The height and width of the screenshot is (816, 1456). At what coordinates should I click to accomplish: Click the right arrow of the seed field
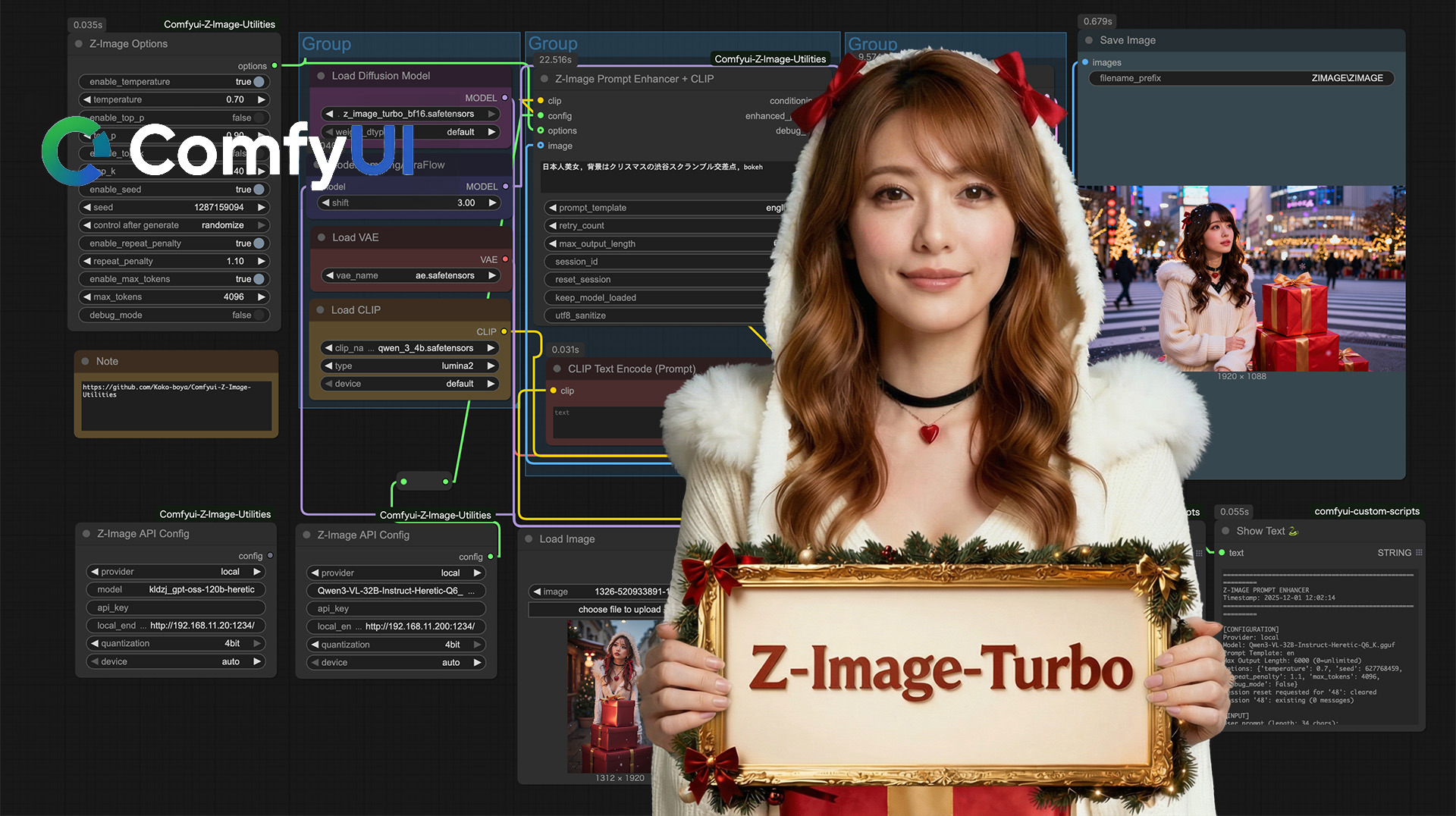[262, 207]
